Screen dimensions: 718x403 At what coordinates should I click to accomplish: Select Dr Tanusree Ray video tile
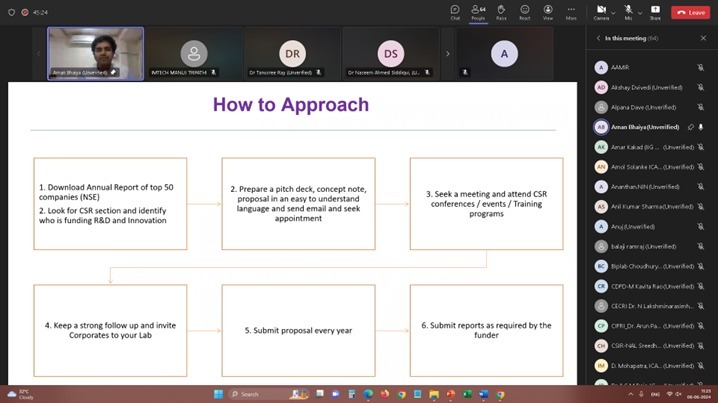coord(292,53)
